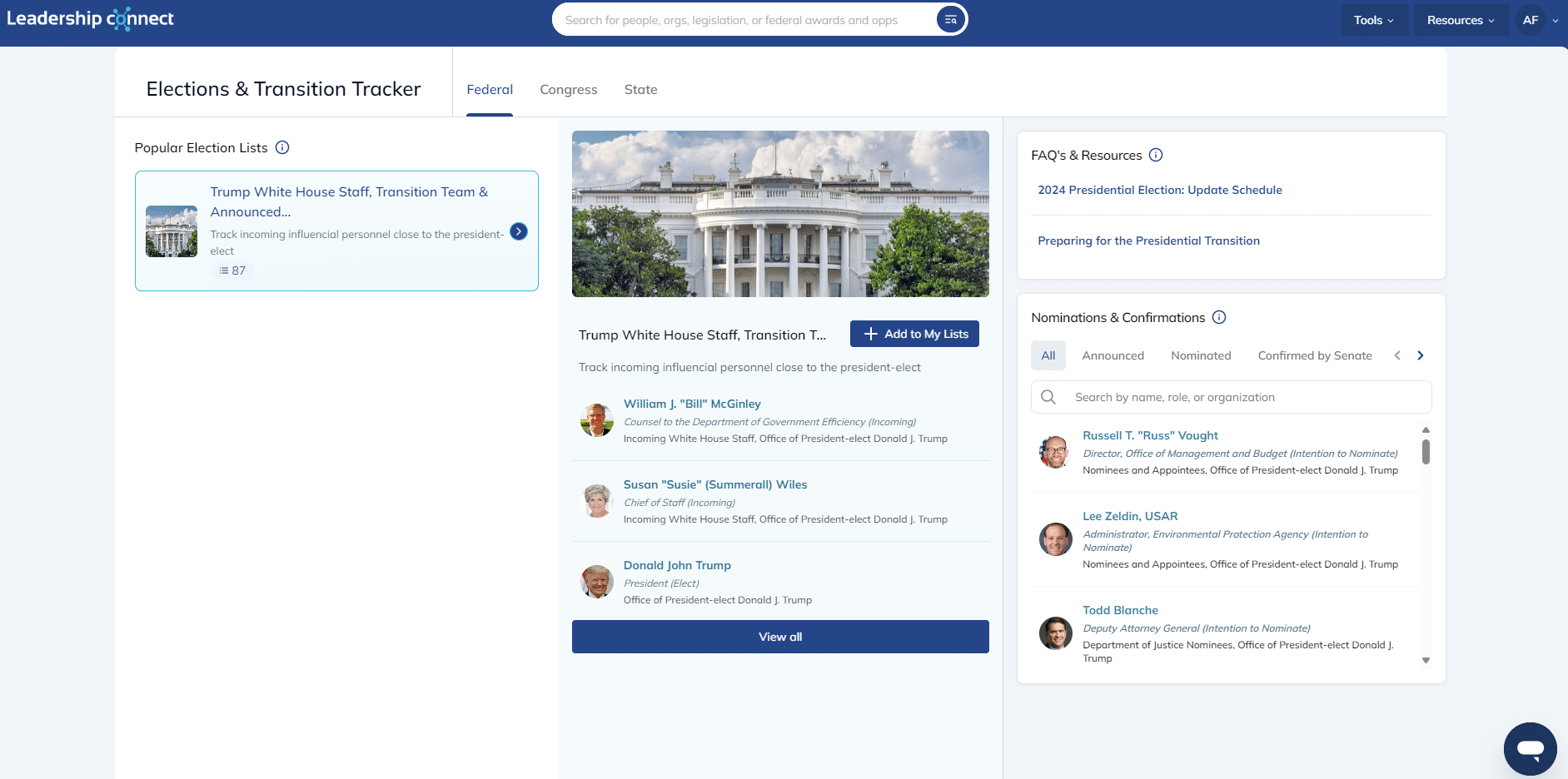The height and width of the screenshot is (779, 1568).
Task: Click the View all button
Action: (780, 637)
